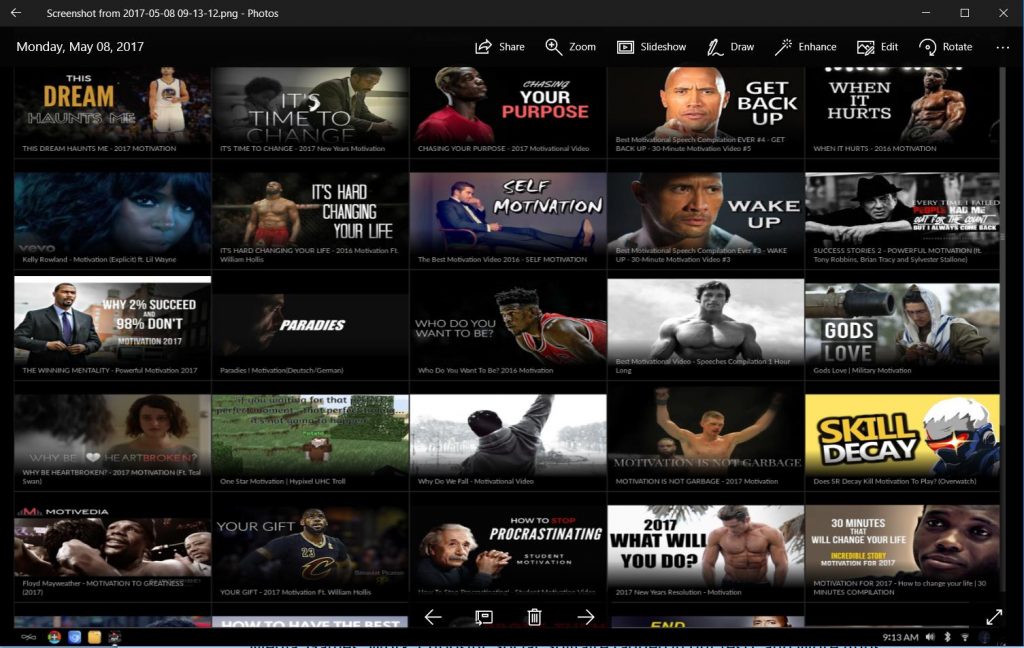Maximize the Photos window
Image resolution: width=1024 pixels, height=648 pixels.
coord(964,13)
